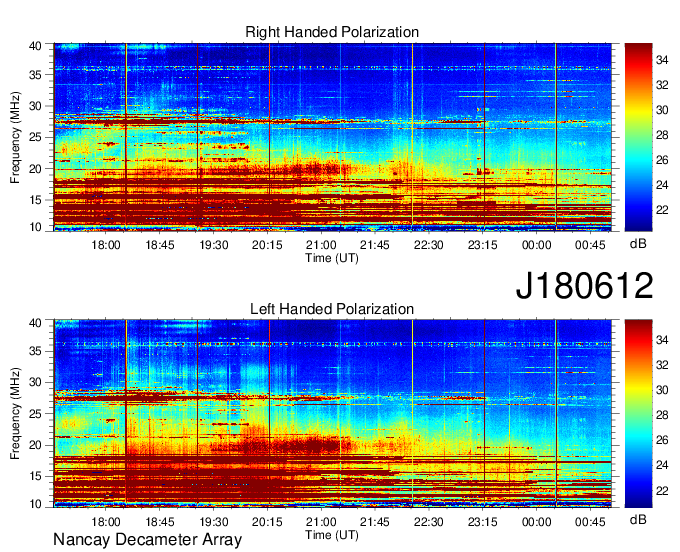Viewport: 680px width, 552px height.
Task: Click the 18:45 time tick of the upper plot
Action: [160, 245]
